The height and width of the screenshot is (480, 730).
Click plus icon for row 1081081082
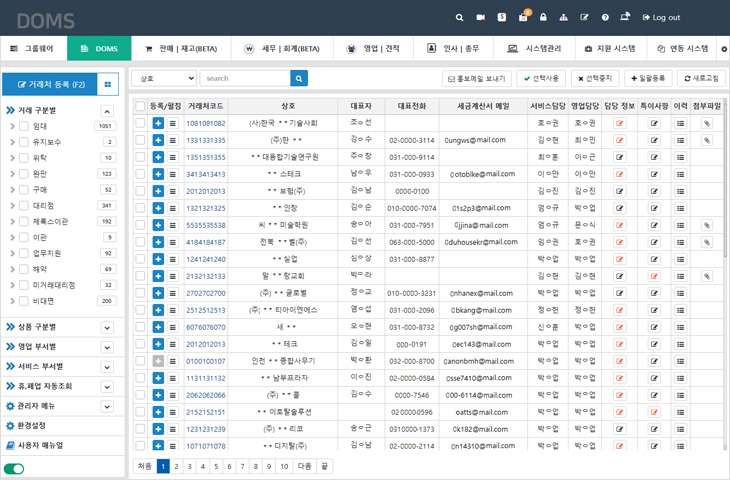click(158, 123)
